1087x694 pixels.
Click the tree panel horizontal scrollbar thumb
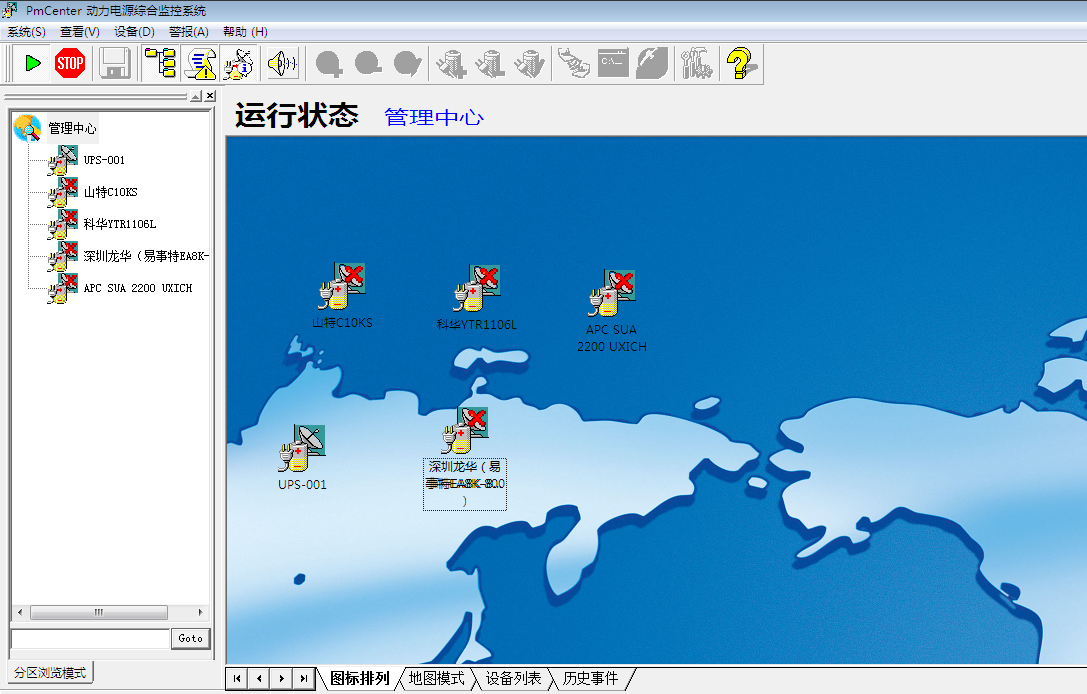(x=98, y=612)
